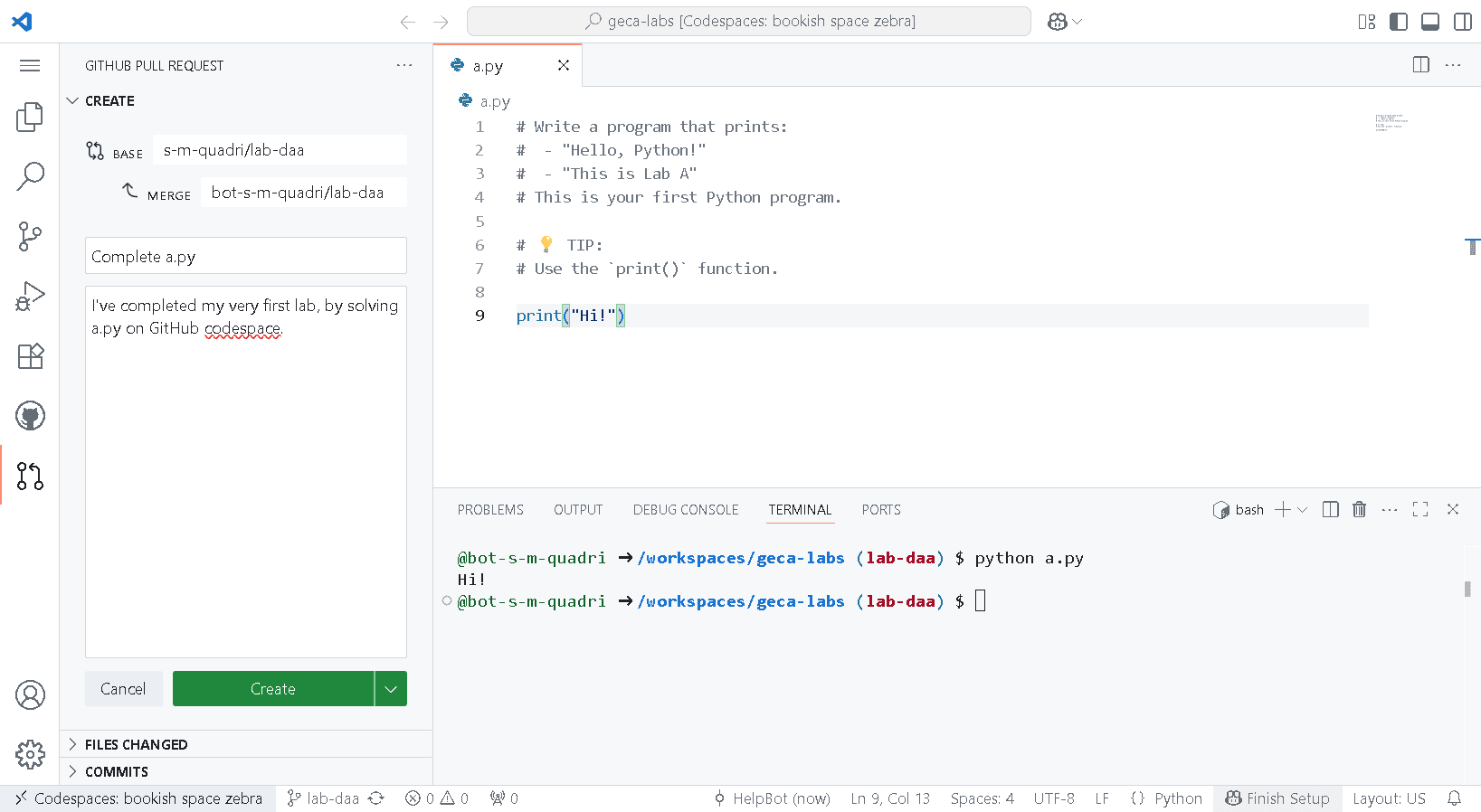Image resolution: width=1481 pixels, height=812 pixels.
Task: Open Pull Request panel More Actions
Action: [x=404, y=65]
